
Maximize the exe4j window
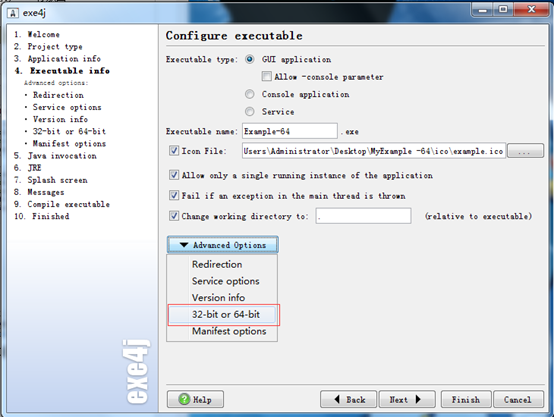[x=503, y=10]
